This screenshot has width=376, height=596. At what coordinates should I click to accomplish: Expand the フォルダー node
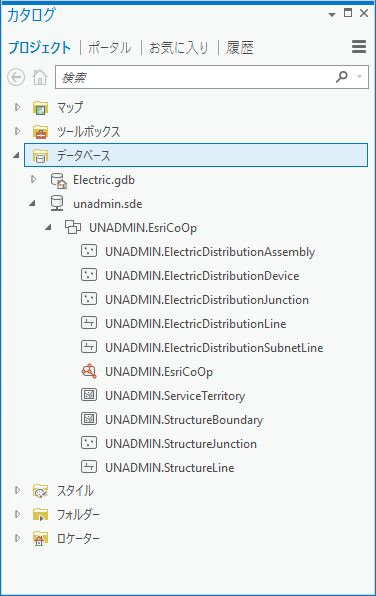(x=17, y=514)
